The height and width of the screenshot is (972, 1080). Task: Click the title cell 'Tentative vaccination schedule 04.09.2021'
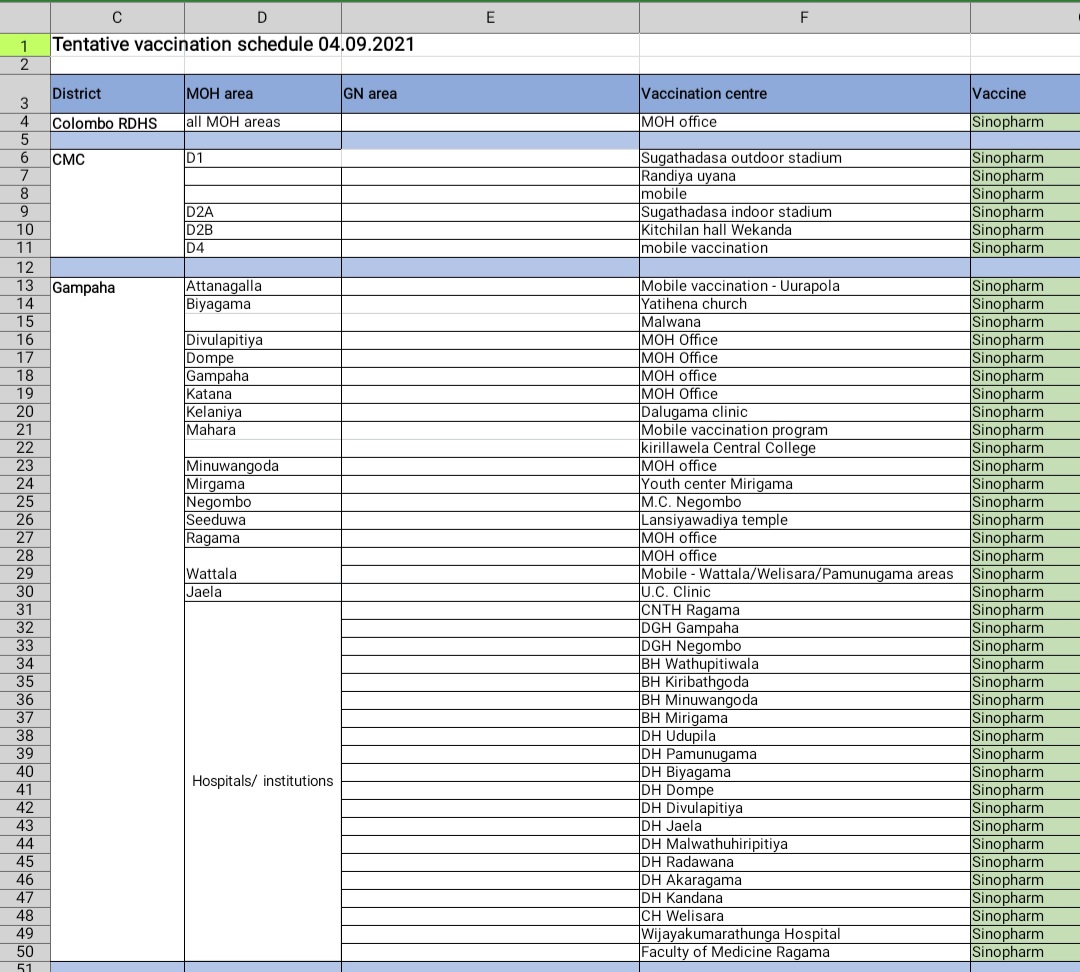click(233, 45)
